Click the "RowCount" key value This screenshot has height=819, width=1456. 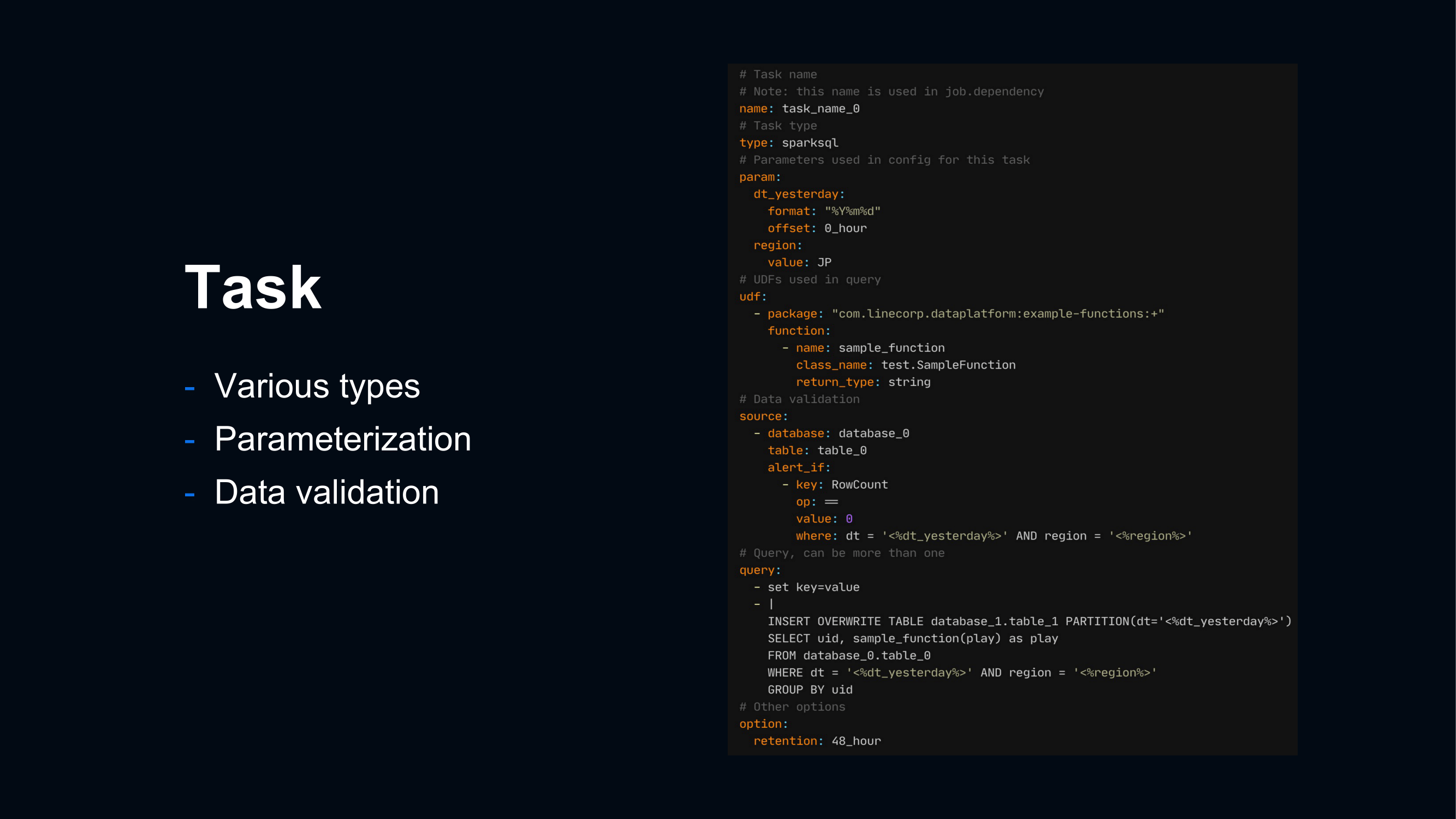coord(859,484)
